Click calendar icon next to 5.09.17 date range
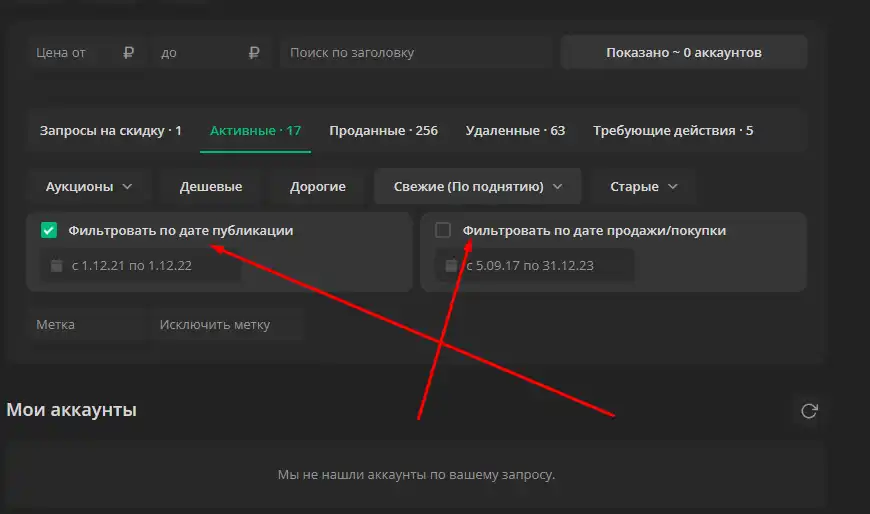This screenshot has width=870, height=514. [451, 265]
